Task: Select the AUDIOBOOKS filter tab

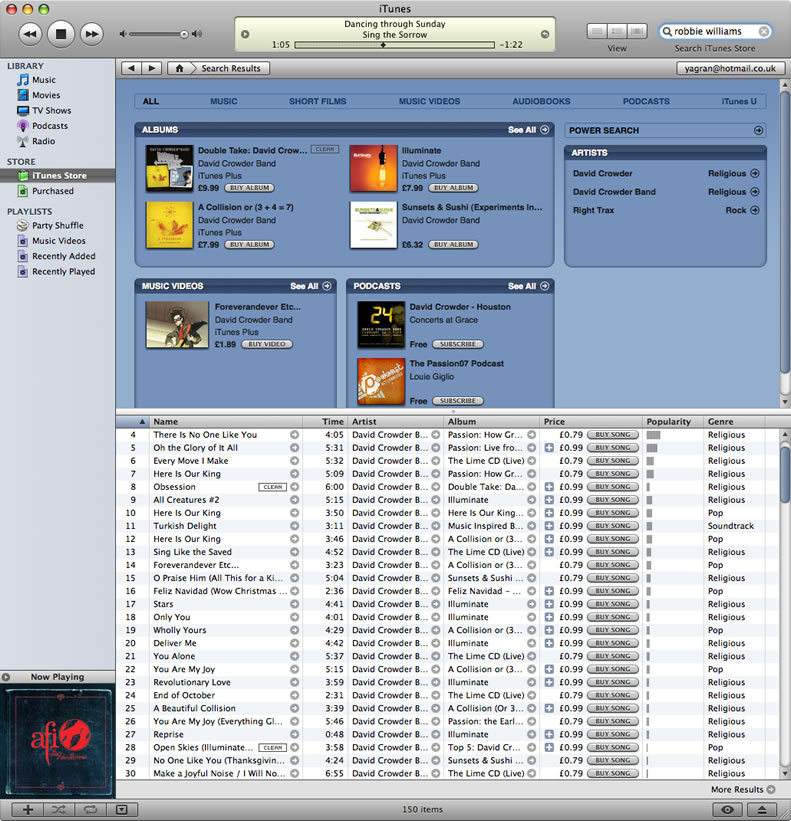Action: coord(541,101)
